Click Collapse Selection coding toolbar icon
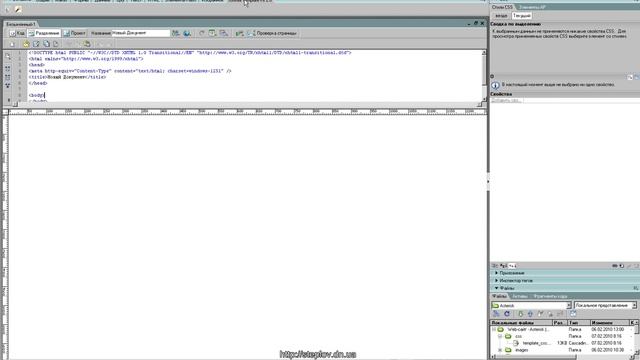640x360 pixels. click(8, 77)
